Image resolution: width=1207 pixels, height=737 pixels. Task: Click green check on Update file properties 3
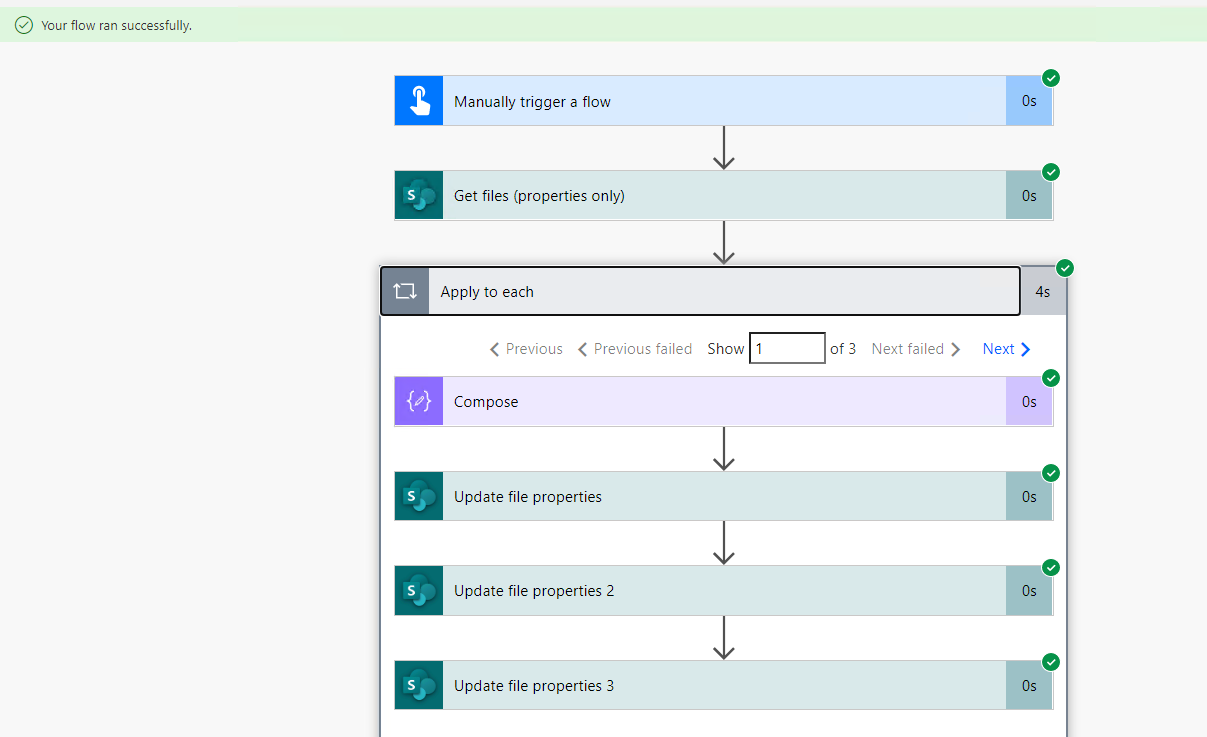tap(1051, 662)
